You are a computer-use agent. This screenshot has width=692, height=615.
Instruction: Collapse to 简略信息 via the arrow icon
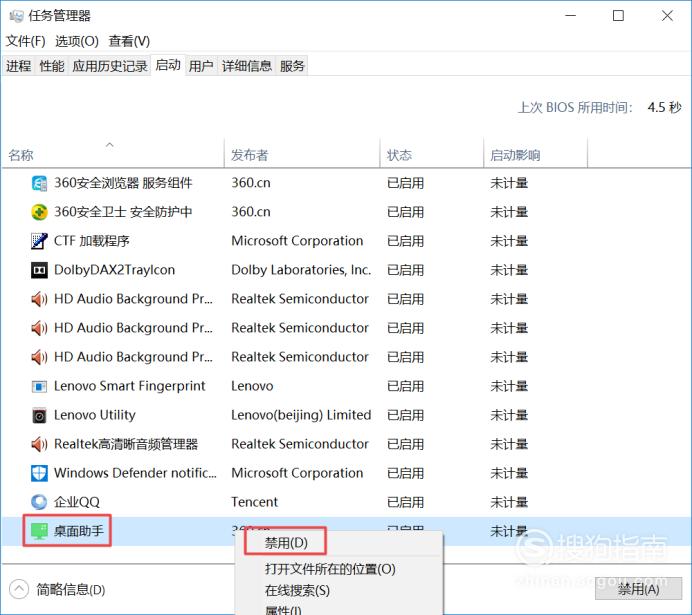(x=19, y=589)
